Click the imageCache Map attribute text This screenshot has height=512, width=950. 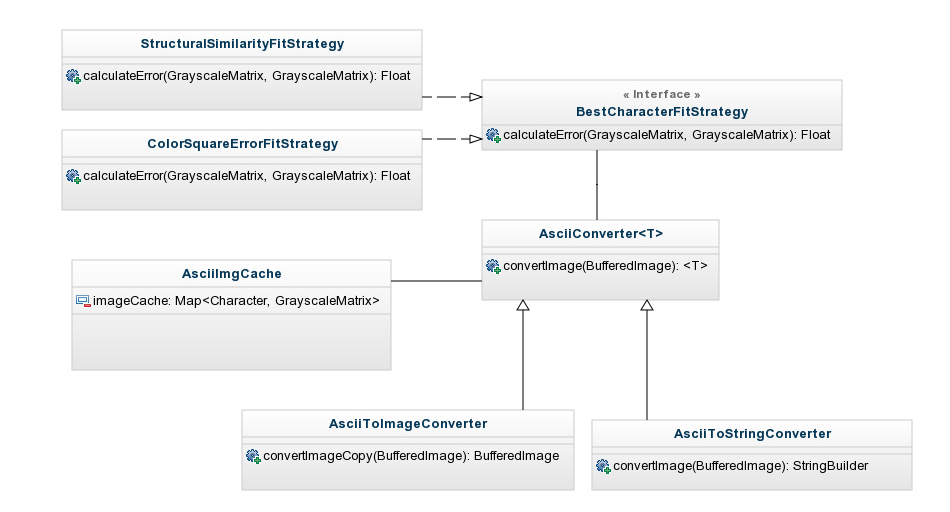tap(236, 300)
